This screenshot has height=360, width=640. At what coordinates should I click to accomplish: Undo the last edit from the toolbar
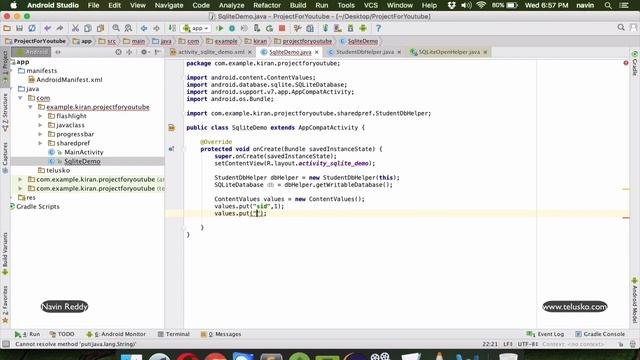pyautogui.click(x=47, y=28)
